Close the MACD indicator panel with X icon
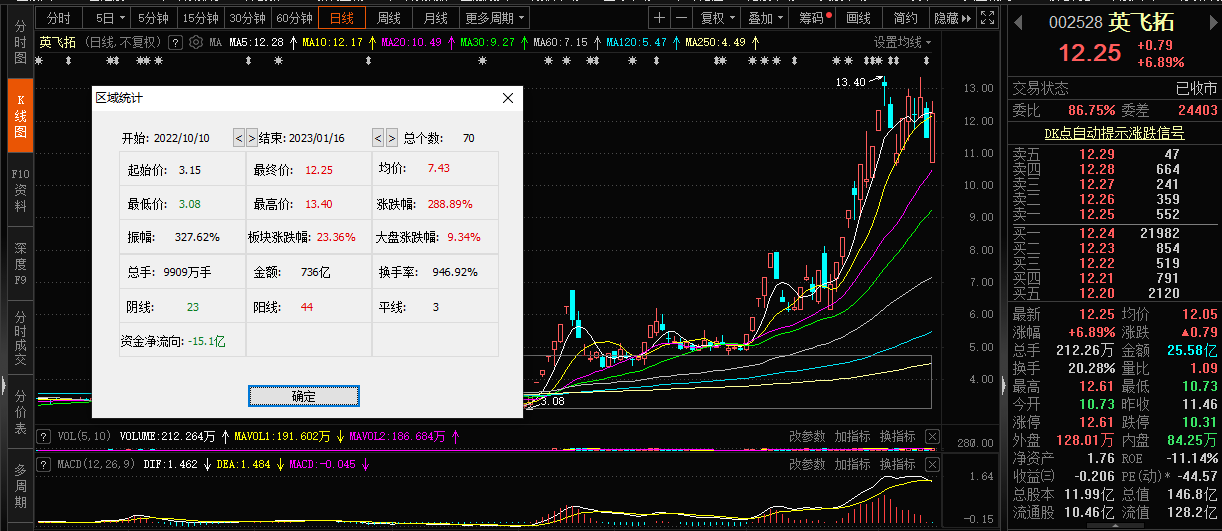The width and height of the screenshot is (1222, 531). pos(932,465)
